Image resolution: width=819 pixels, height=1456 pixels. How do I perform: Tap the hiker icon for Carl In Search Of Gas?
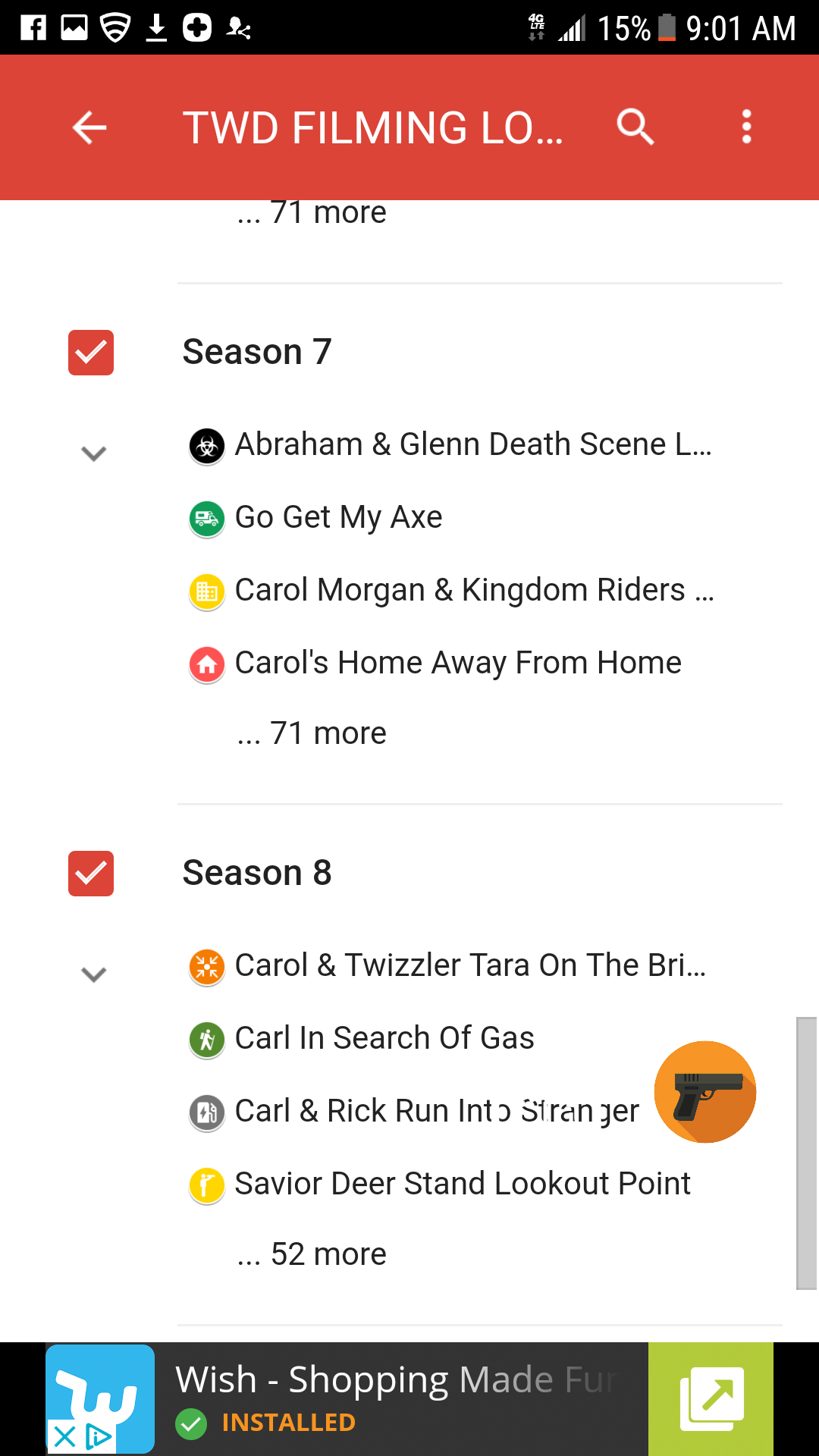[x=206, y=1039]
